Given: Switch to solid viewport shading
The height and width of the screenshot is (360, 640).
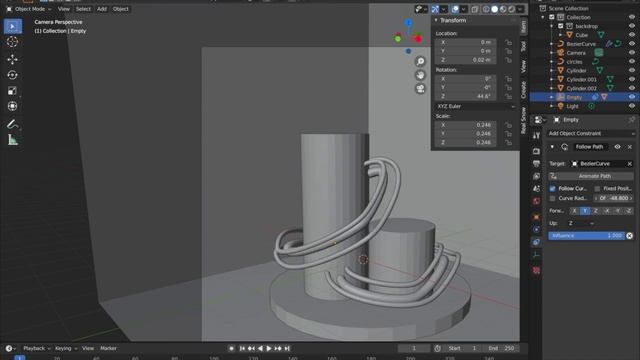Looking at the screenshot, I should pyautogui.click(x=495, y=9).
